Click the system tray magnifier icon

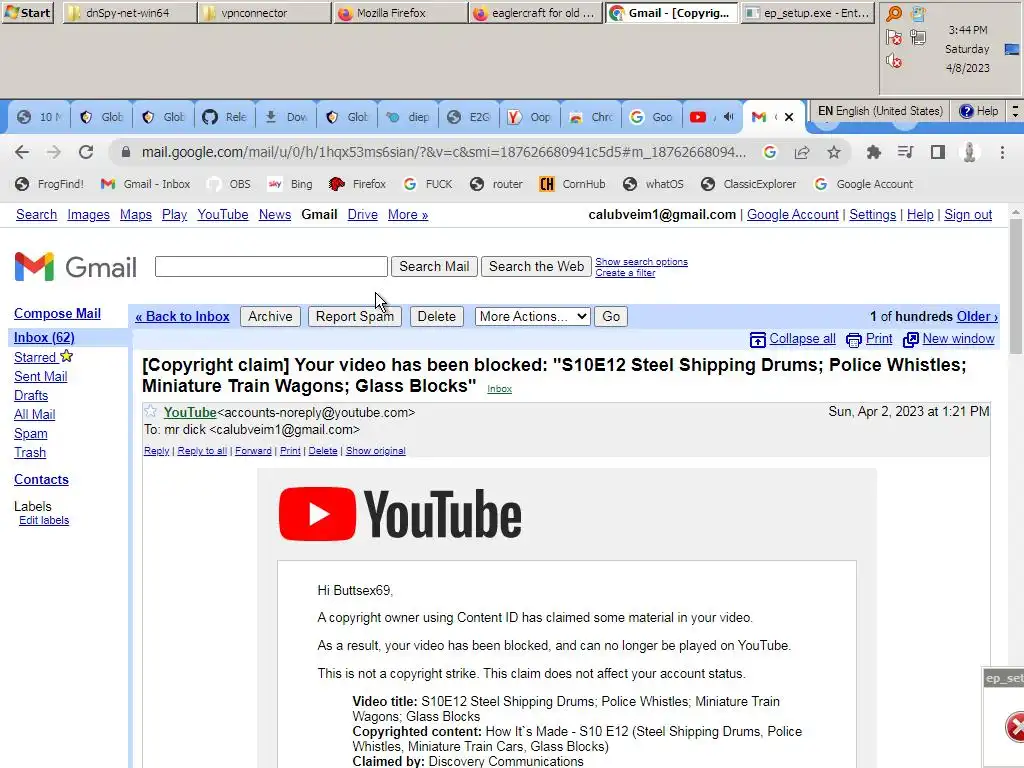coord(893,13)
